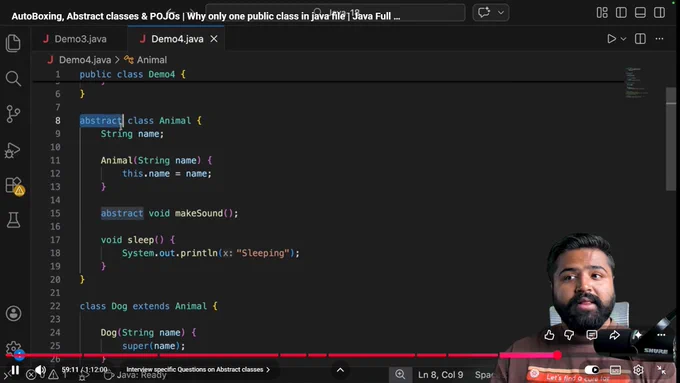Screen dimensions: 680x383
Task: Click the video progress scrubber handle
Action: (x=557, y=356)
